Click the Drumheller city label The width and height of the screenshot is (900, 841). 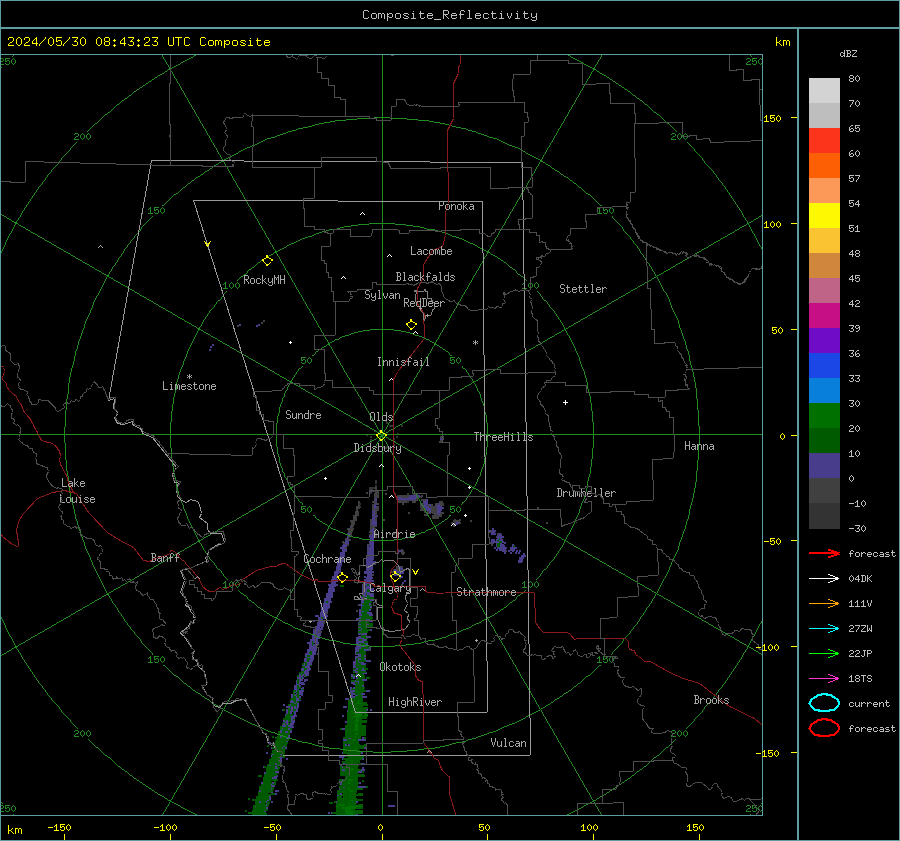tap(586, 493)
